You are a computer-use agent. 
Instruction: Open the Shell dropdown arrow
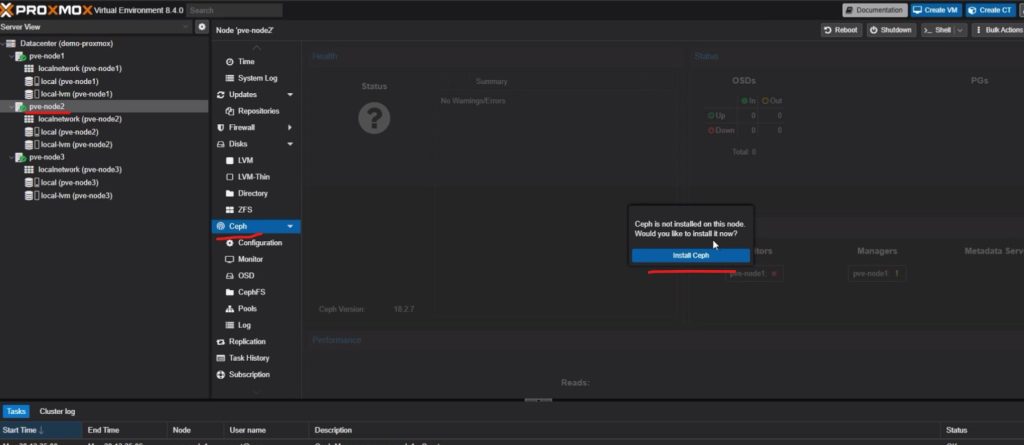pos(961,30)
